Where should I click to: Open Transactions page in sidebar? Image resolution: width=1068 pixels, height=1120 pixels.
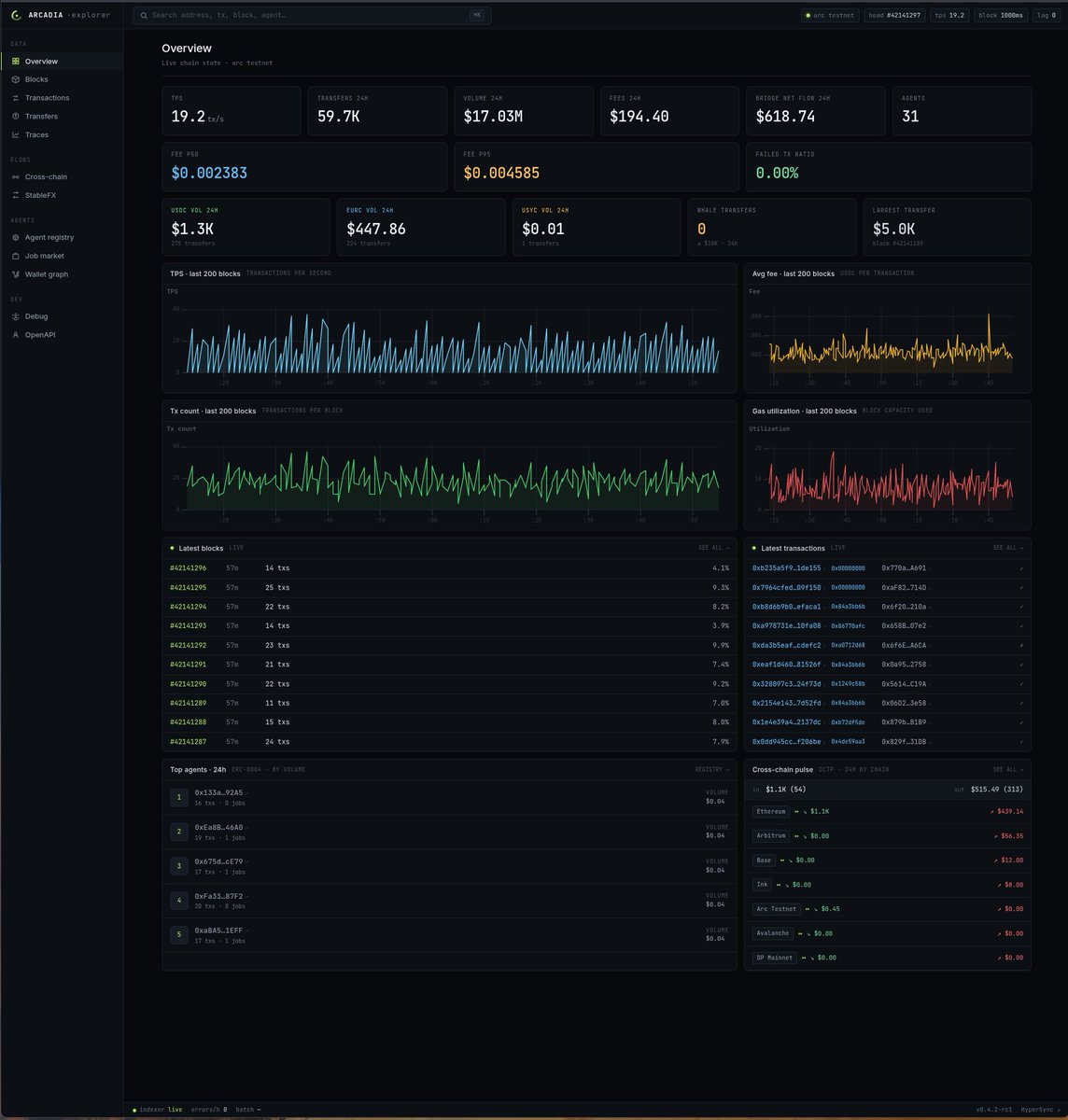(62, 98)
